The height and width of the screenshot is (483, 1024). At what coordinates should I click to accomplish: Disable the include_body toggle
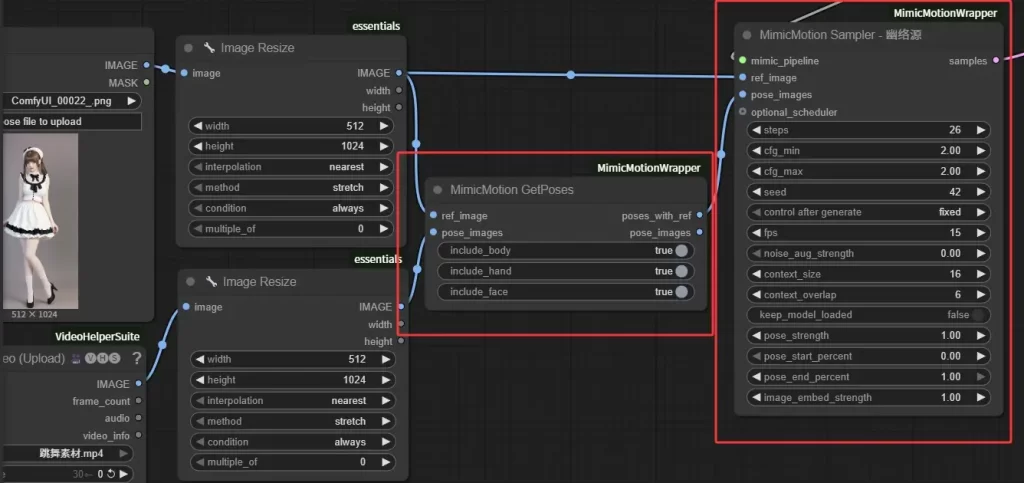(681, 250)
